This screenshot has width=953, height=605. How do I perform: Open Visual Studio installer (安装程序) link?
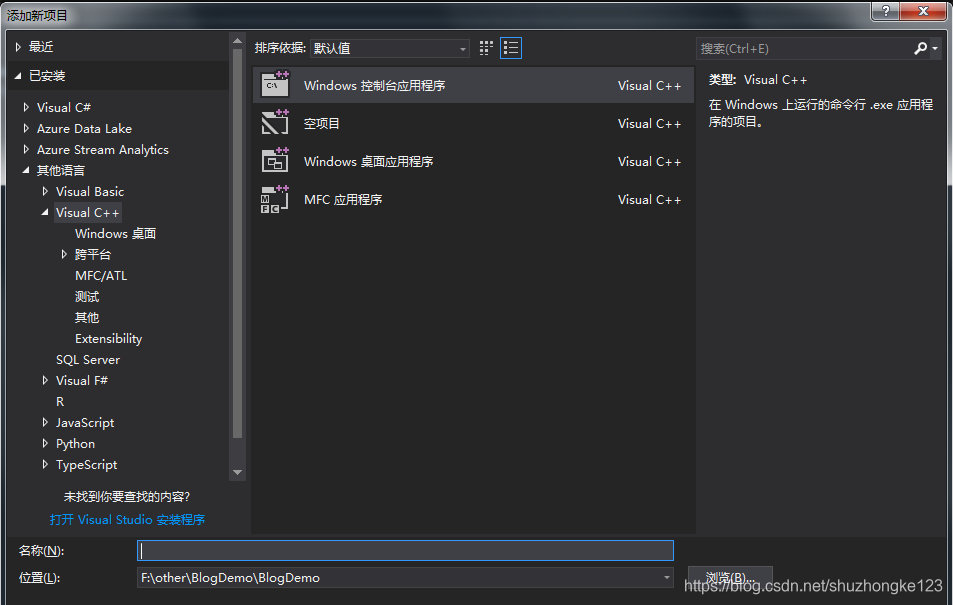click(127, 519)
